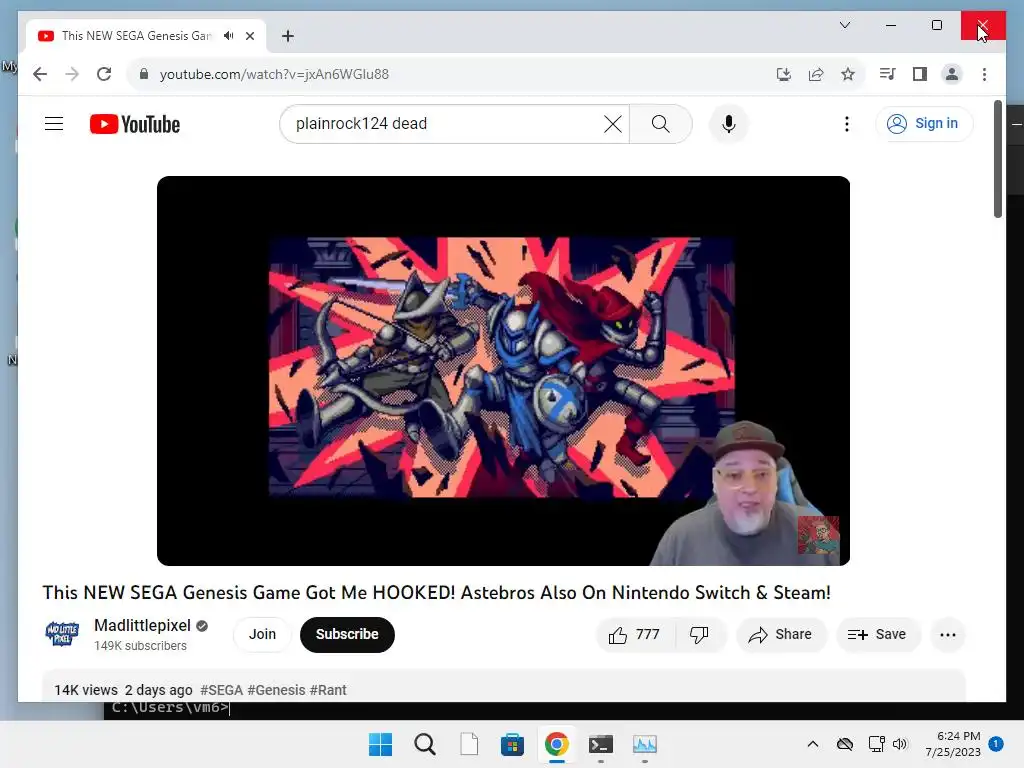Click the video player to pause
Viewport: 1024px width, 768px height.
(x=503, y=370)
